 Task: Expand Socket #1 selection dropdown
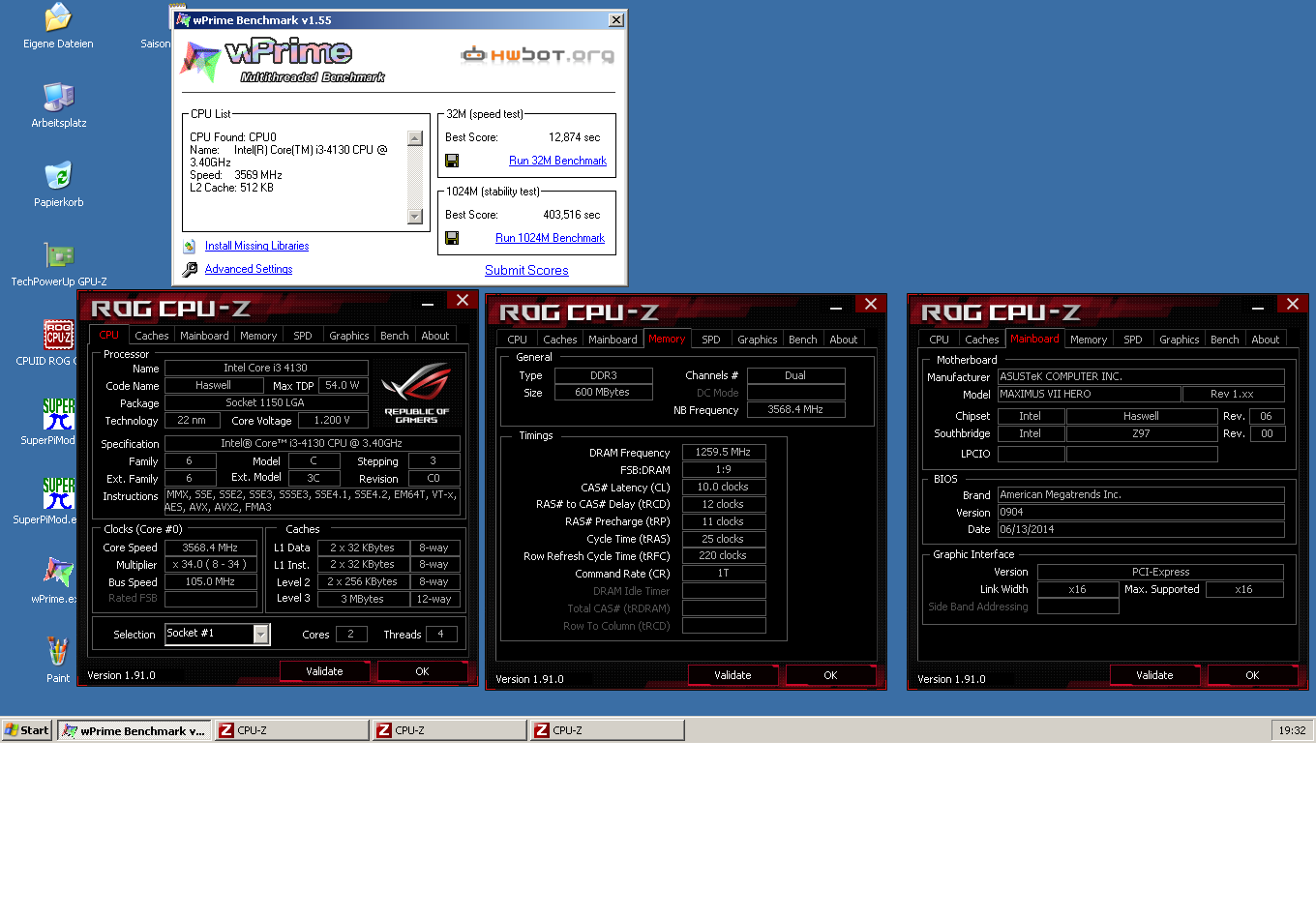click(x=260, y=634)
